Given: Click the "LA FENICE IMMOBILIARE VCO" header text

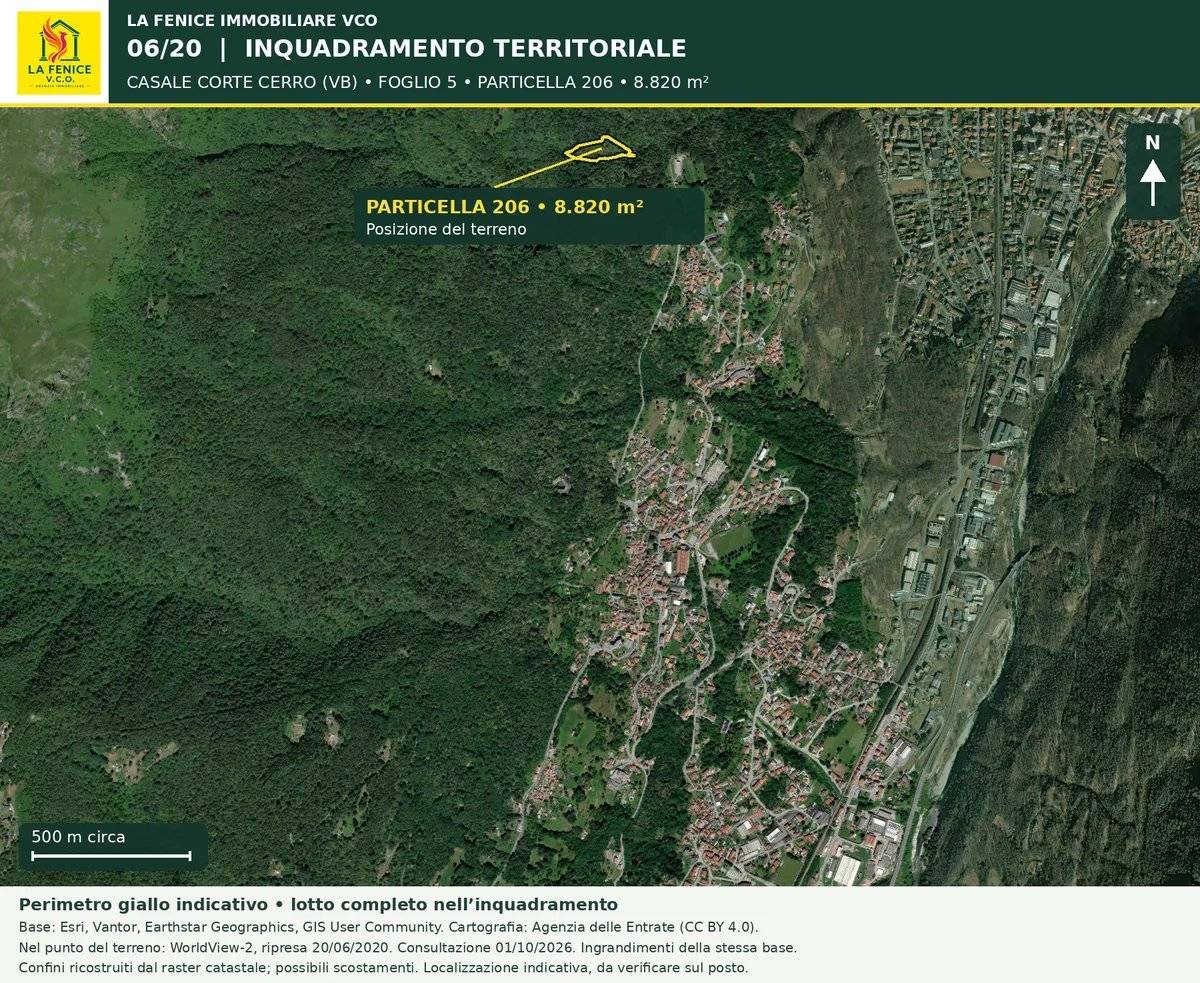Looking at the screenshot, I should point(252,20).
